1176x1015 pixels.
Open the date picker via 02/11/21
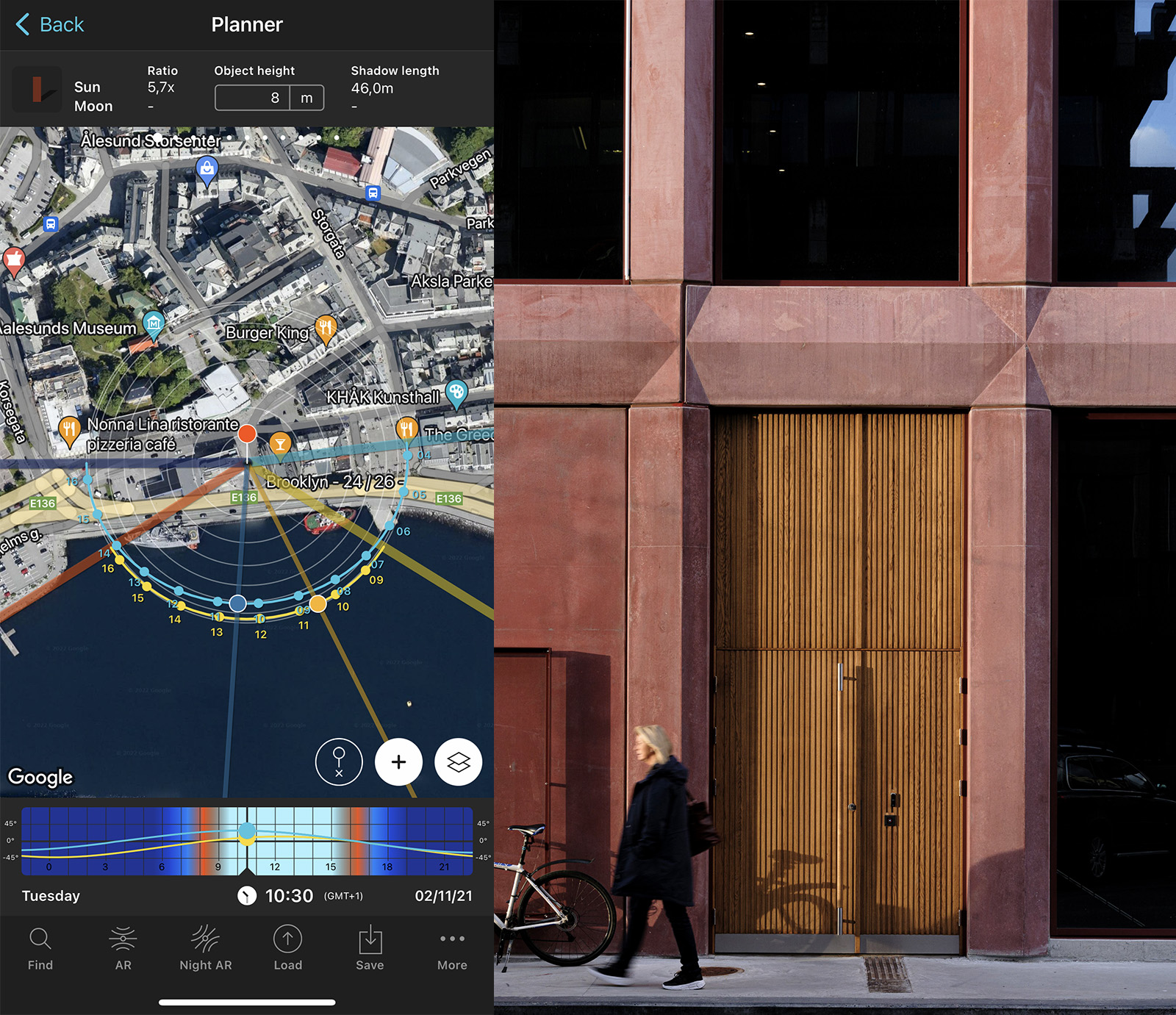[x=442, y=896]
